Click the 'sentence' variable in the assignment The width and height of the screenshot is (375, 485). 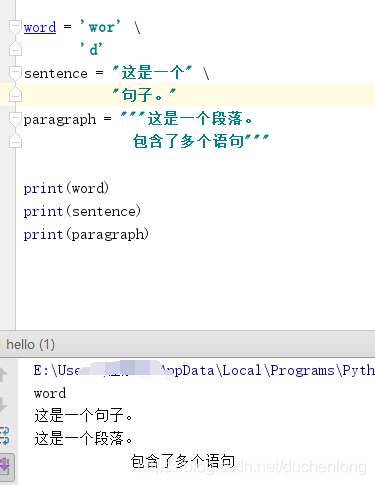[x=56, y=73]
